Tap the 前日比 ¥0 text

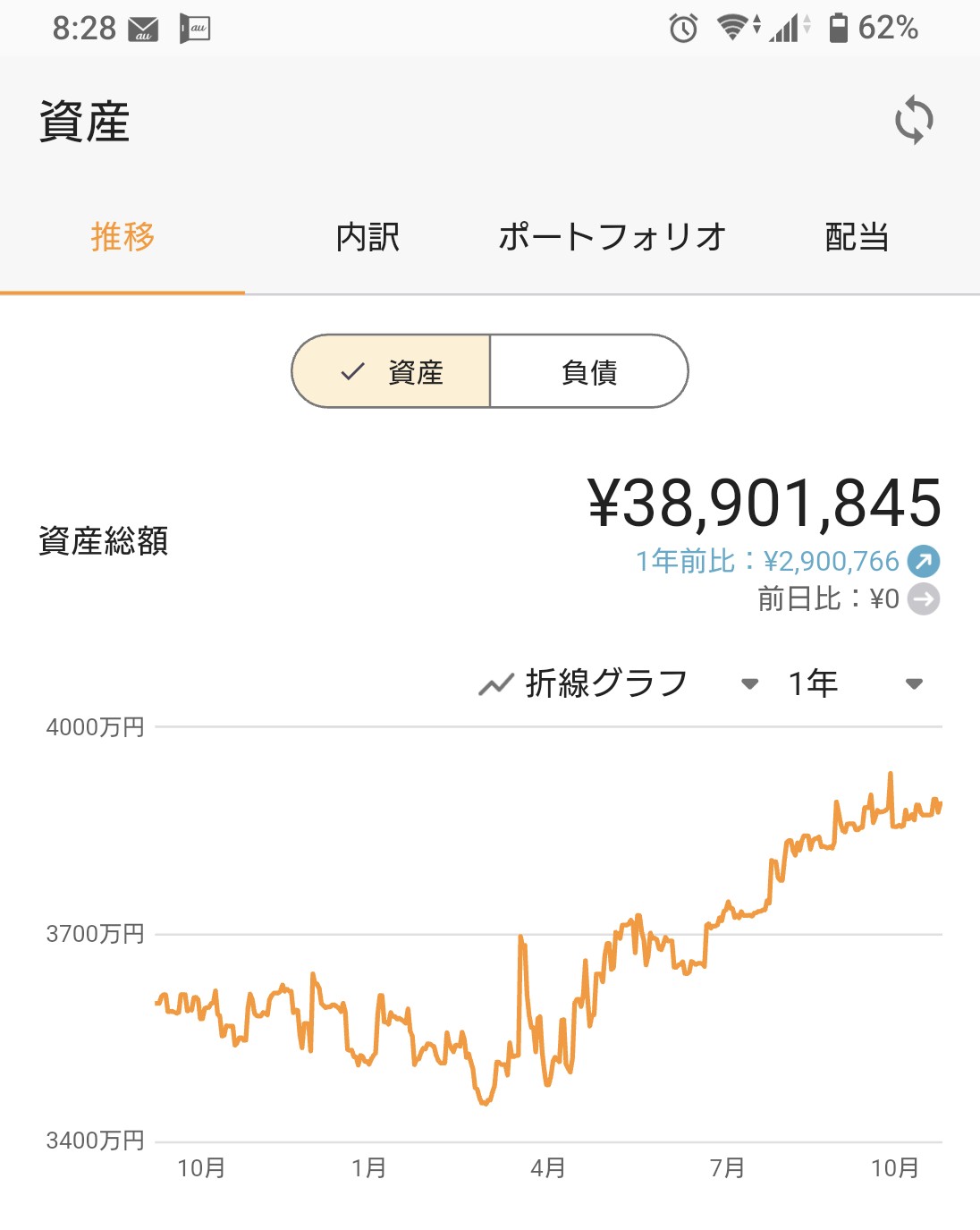828,598
